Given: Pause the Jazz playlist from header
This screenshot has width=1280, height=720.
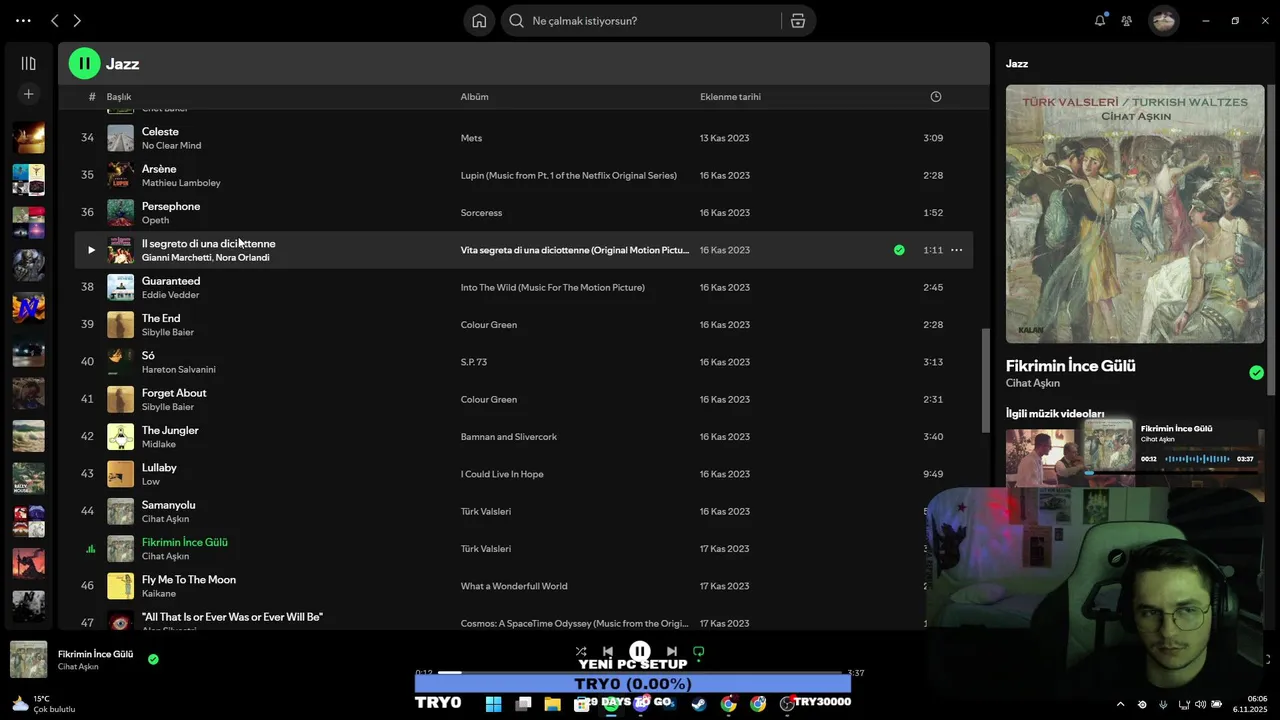Looking at the screenshot, I should tap(84, 63).
